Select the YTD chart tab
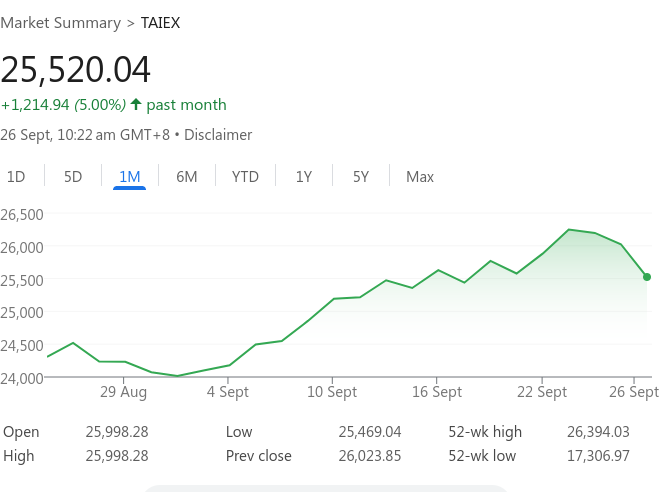 [x=245, y=177]
